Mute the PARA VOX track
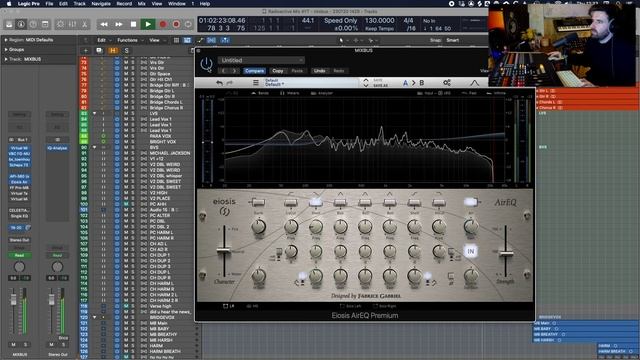The image size is (640, 360). [126, 136]
